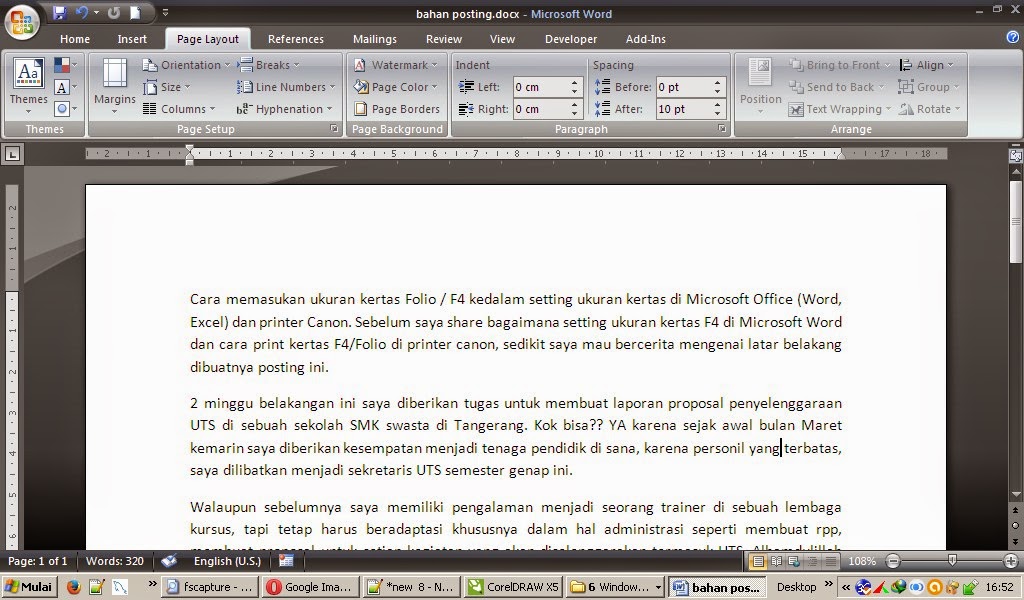Open Theme Fonts options
The image size is (1024, 600).
[x=65, y=87]
